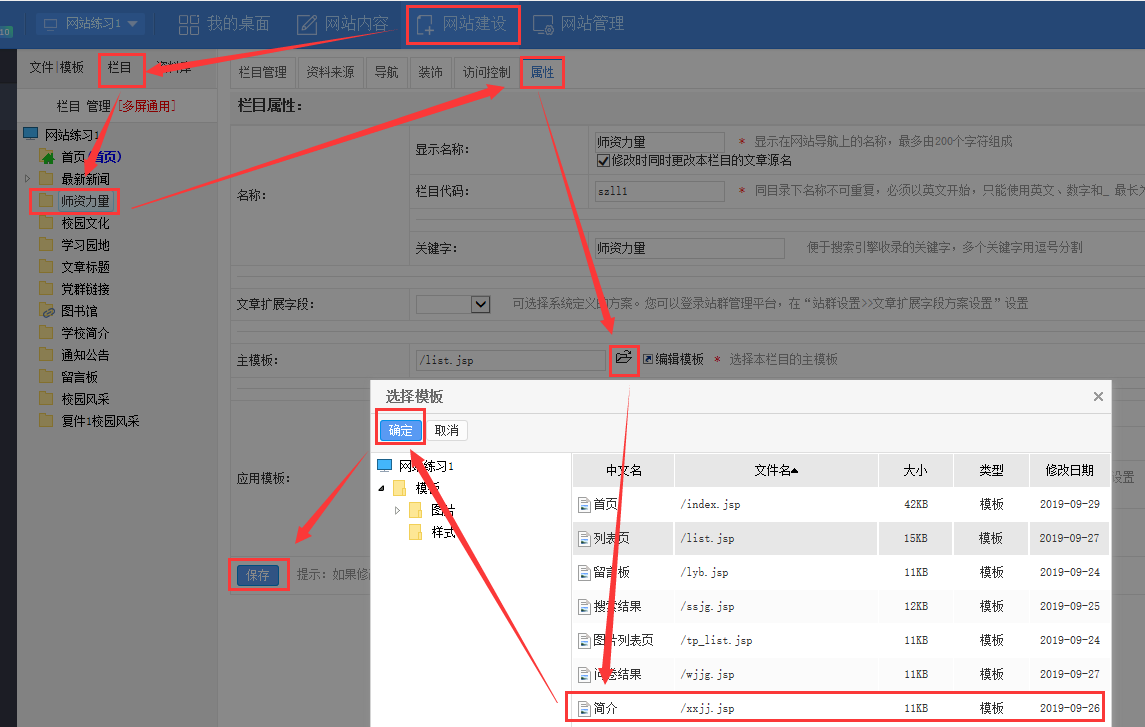Toggle 修改时同时更改本栏目的文章源名 checkbox

pyautogui.click(x=603, y=160)
